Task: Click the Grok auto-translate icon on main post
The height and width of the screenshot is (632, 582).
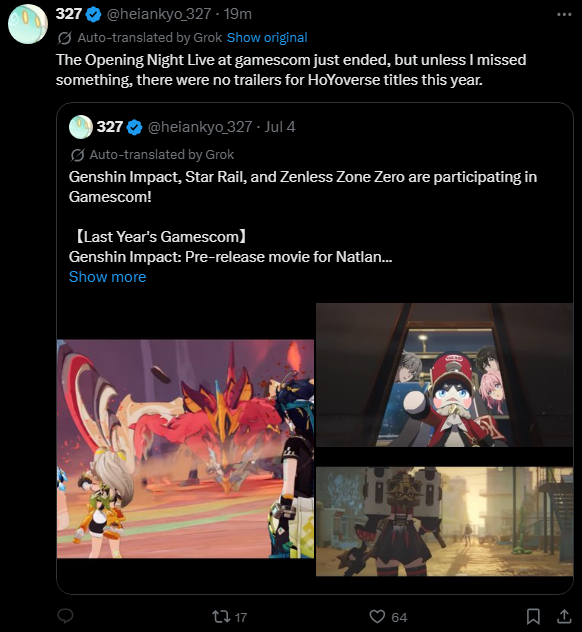Action: pyautogui.click(x=64, y=38)
